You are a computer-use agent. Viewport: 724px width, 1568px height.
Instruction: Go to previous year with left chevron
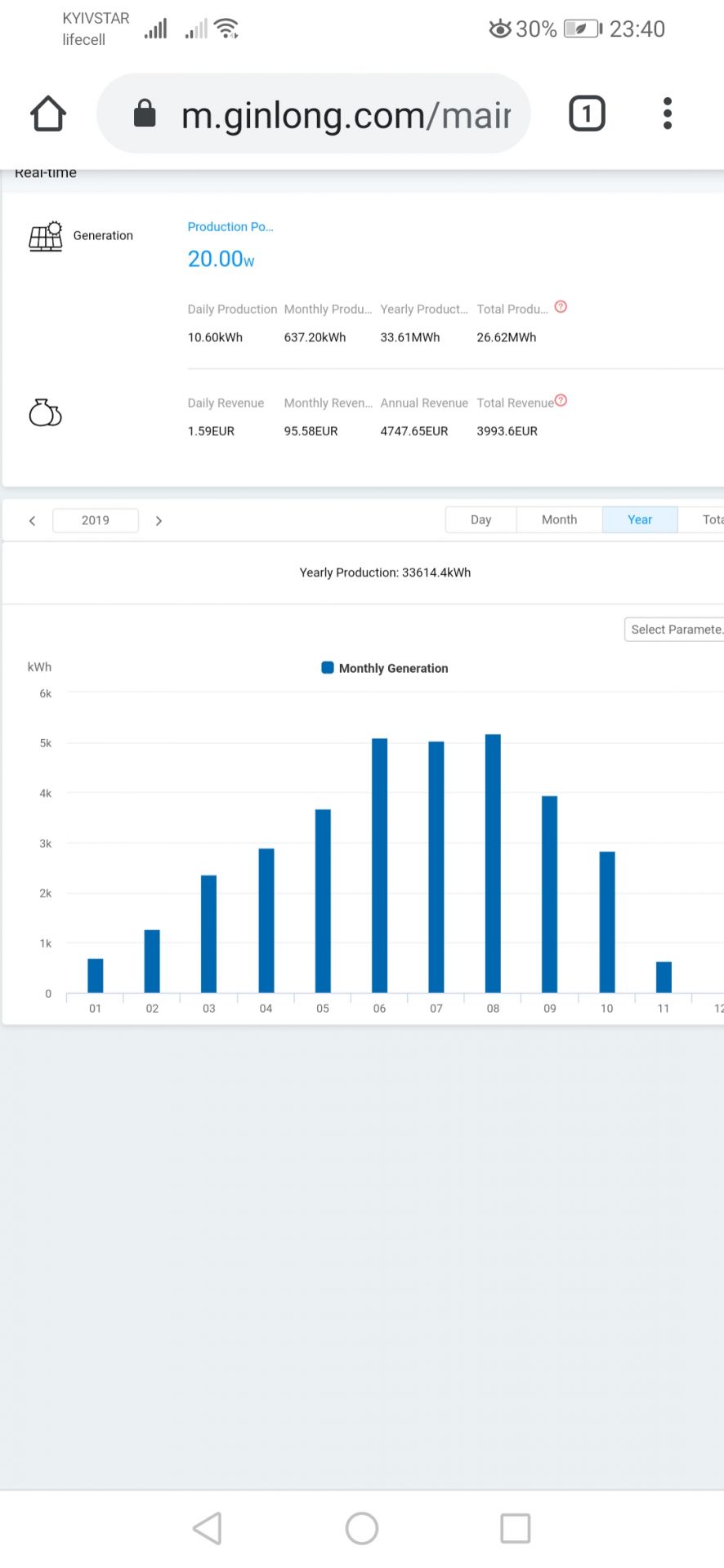(33, 521)
